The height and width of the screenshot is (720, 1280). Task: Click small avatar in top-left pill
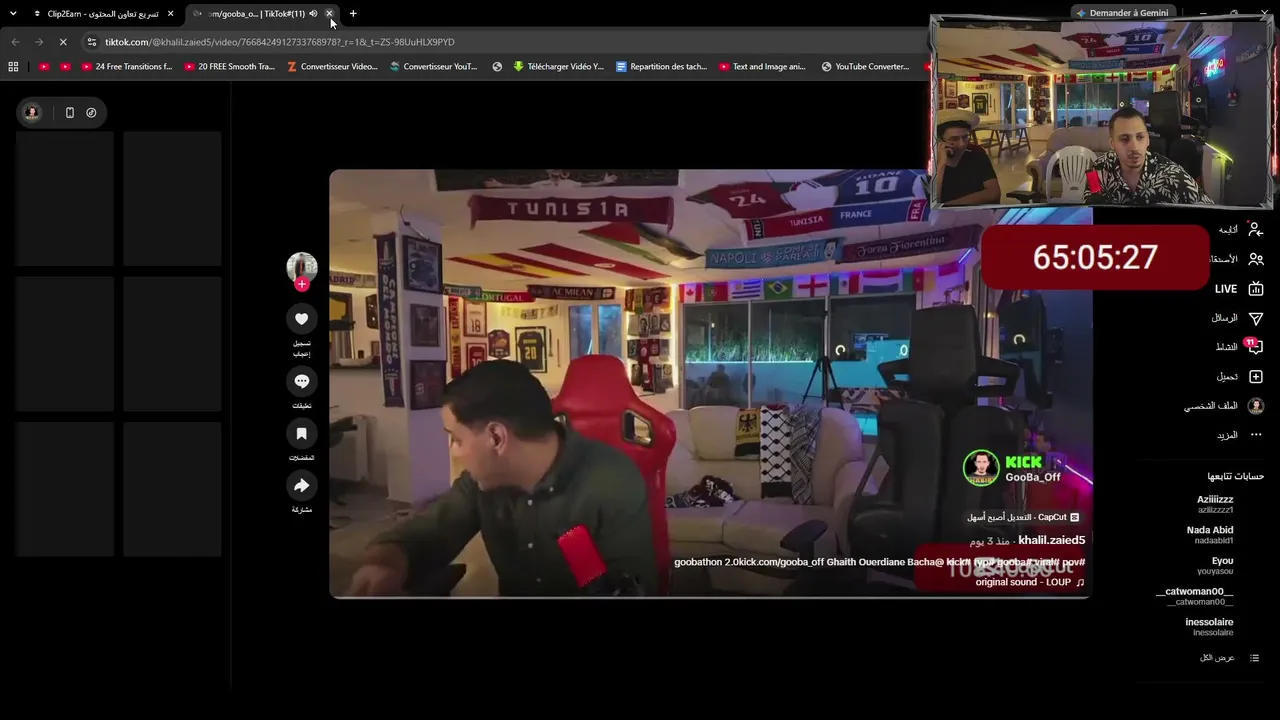pyautogui.click(x=32, y=112)
